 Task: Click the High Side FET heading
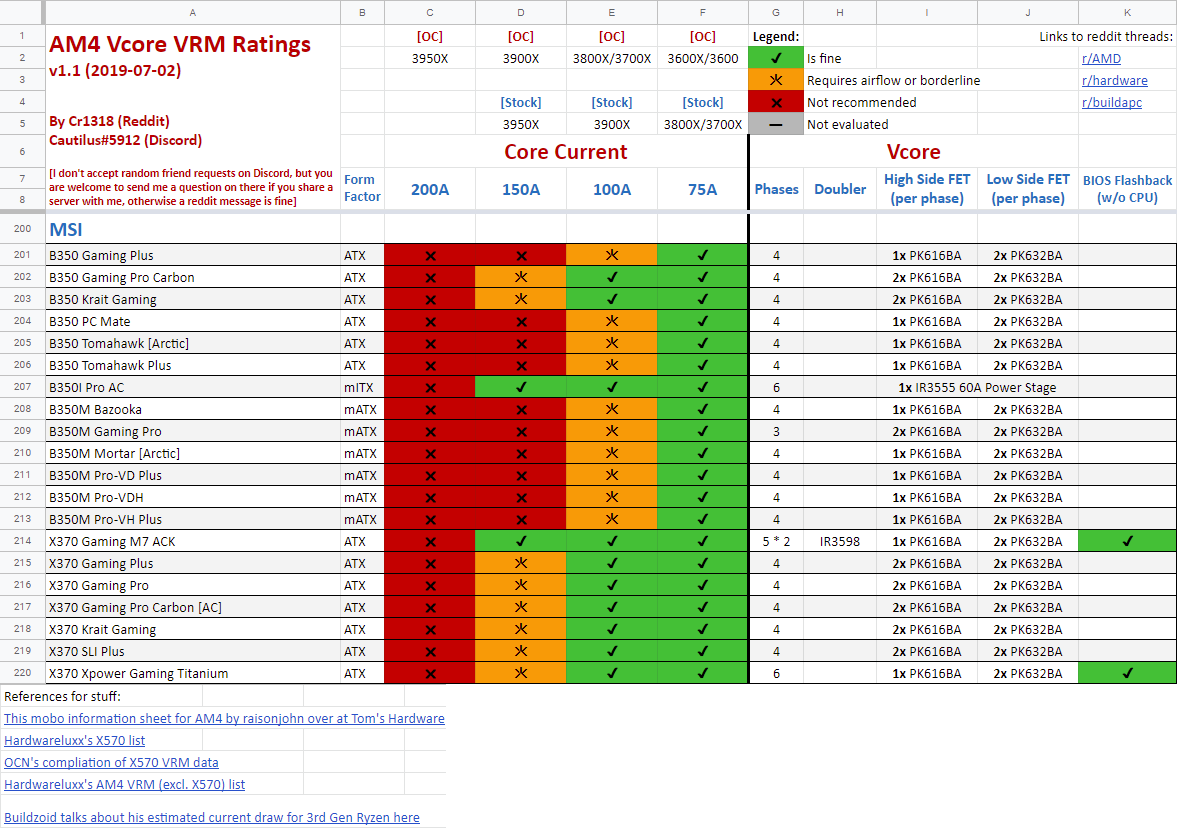(x=927, y=188)
